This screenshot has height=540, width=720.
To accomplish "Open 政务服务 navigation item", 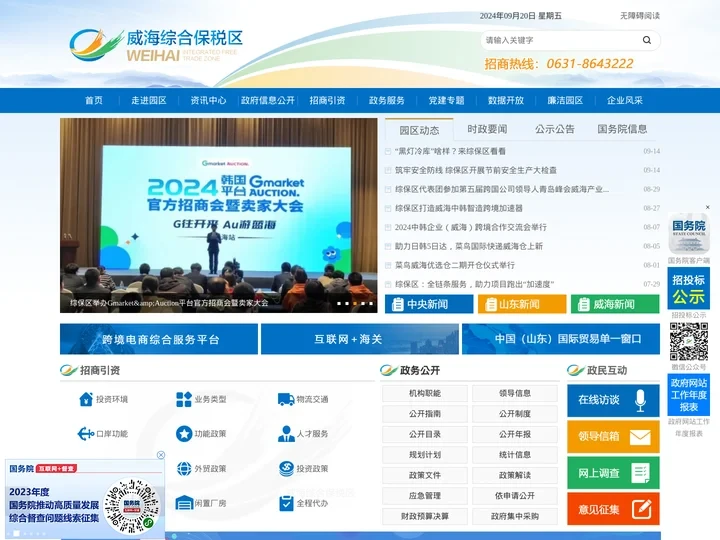I will (387, 100).
